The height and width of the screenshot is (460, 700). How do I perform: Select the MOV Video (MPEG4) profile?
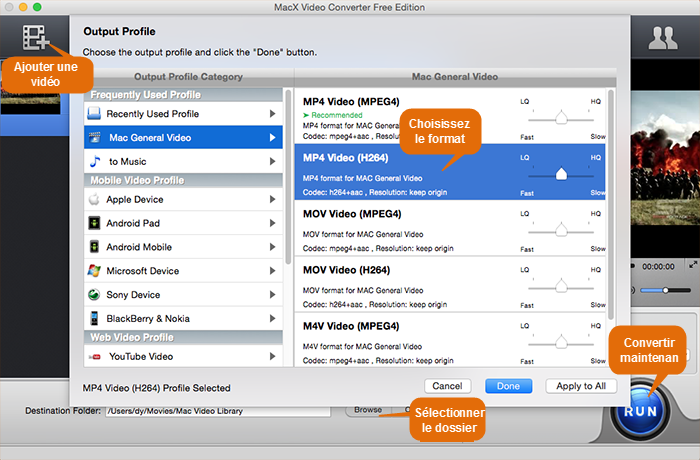point(450,228)
